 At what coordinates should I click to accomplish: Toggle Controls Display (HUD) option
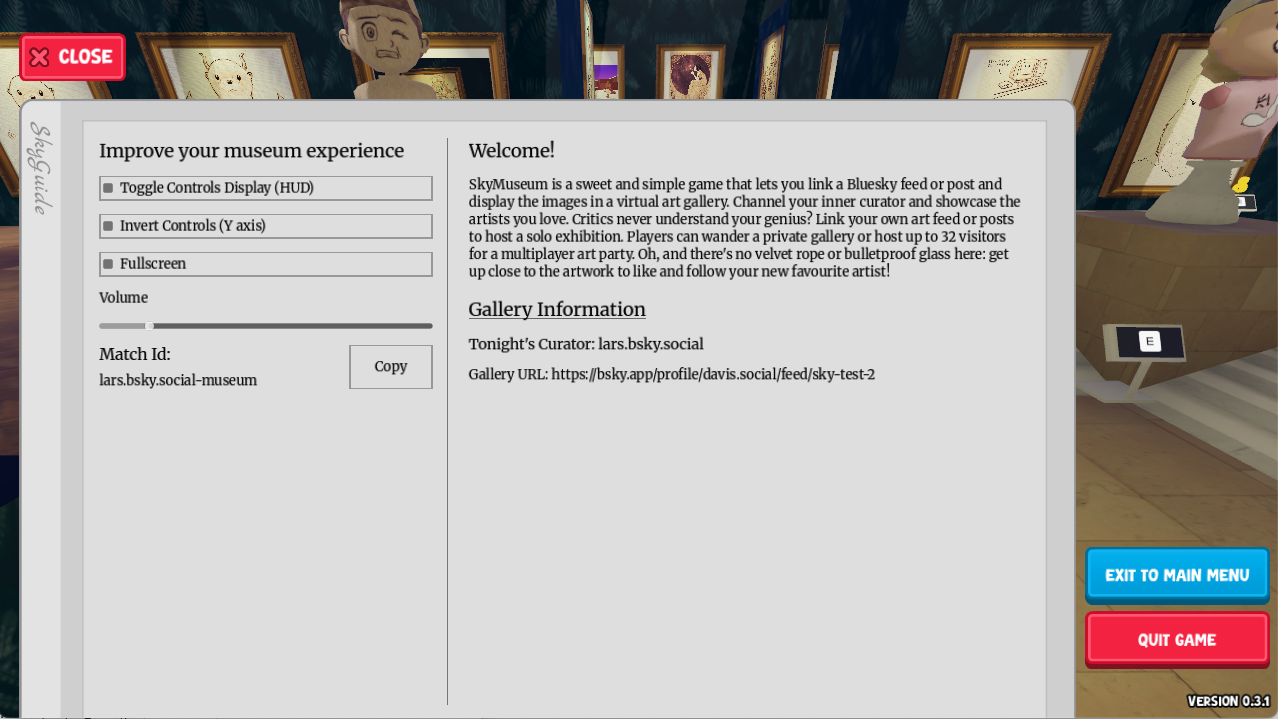266,188
